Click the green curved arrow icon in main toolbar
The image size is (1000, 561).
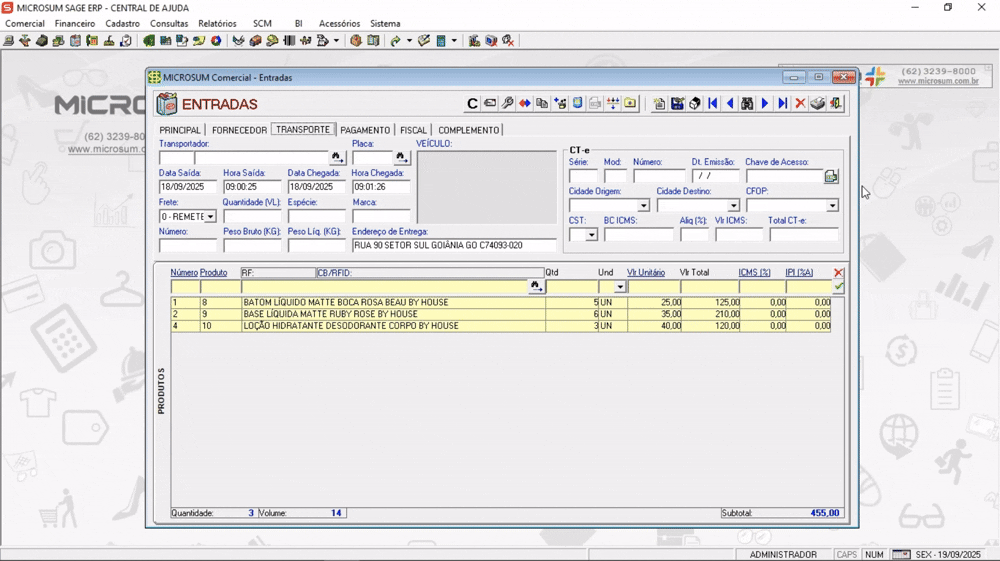pos(395,41)
